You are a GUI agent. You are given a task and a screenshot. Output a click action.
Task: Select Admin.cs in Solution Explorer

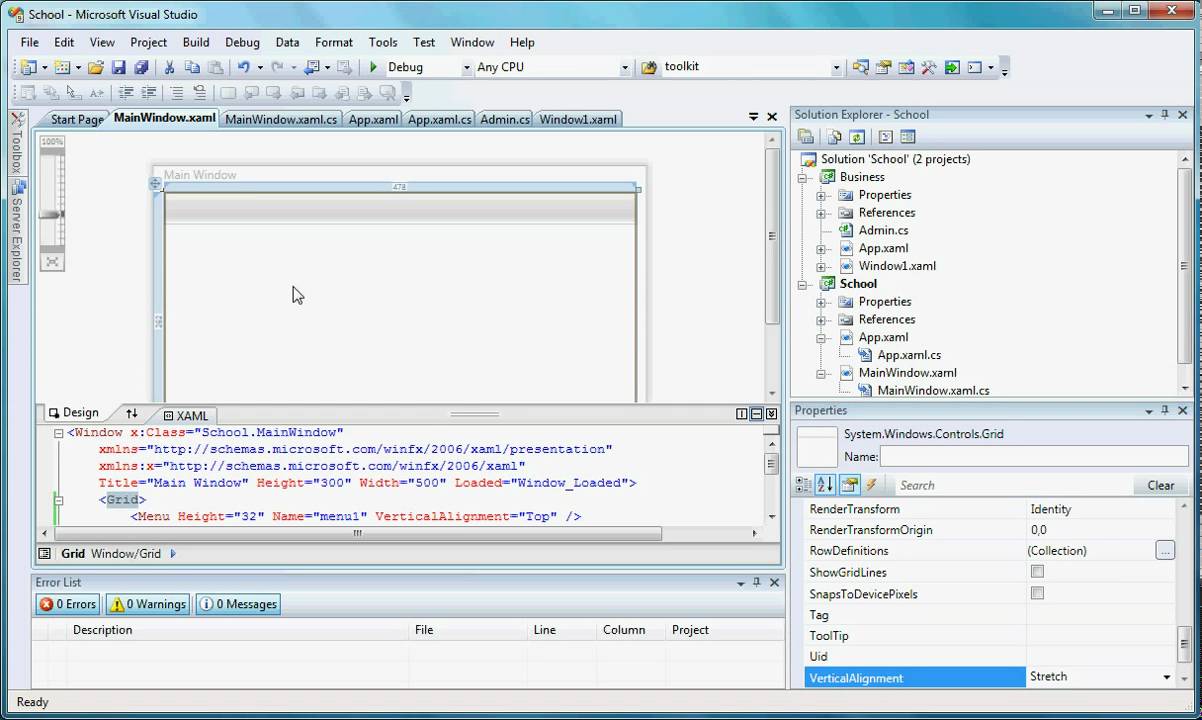(883, 230)
